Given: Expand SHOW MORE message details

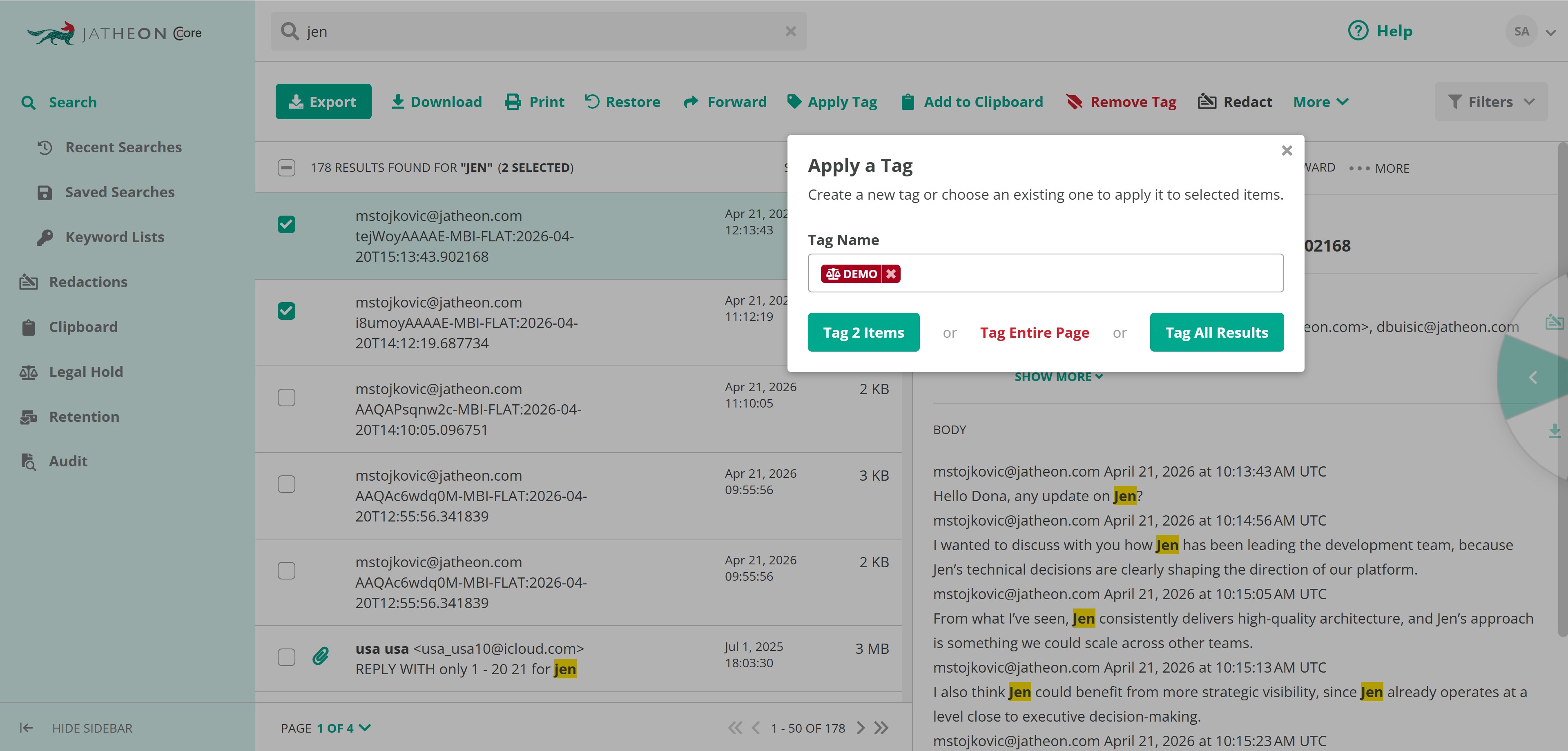Looking at the screenshot, I should [1059, 377].
